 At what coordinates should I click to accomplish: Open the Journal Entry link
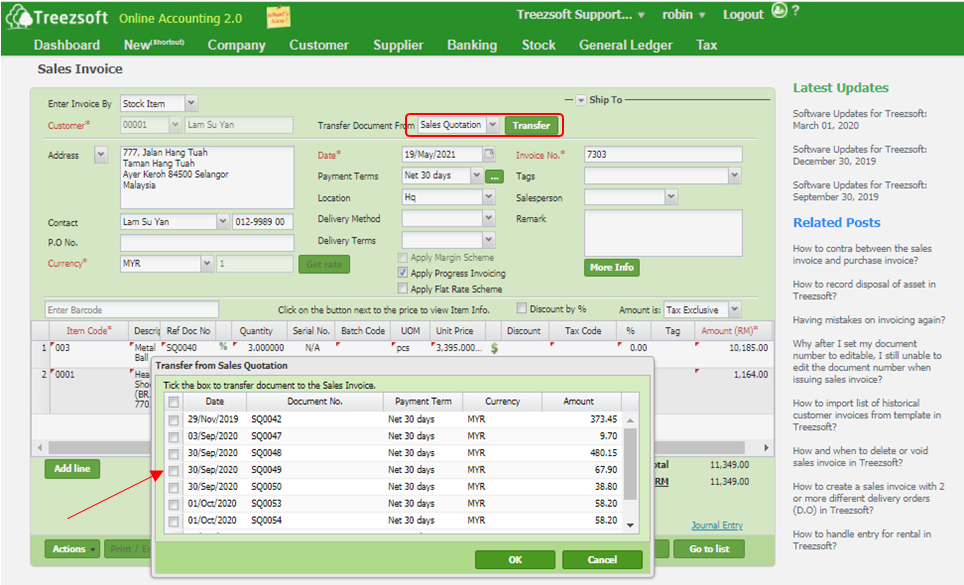click(717, 525)
